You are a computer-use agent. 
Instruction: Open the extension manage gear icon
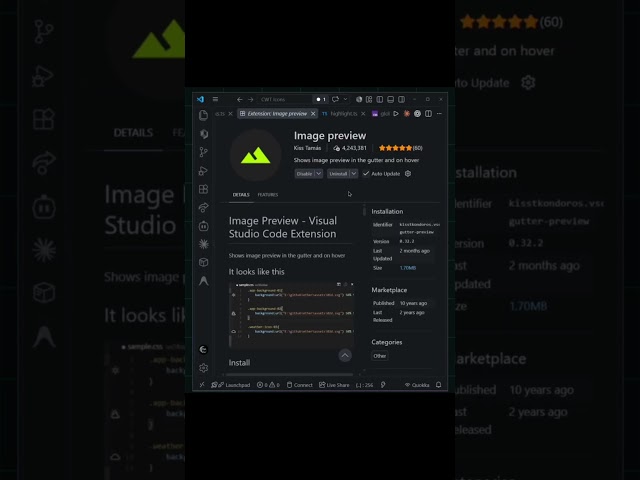point(408,174)
